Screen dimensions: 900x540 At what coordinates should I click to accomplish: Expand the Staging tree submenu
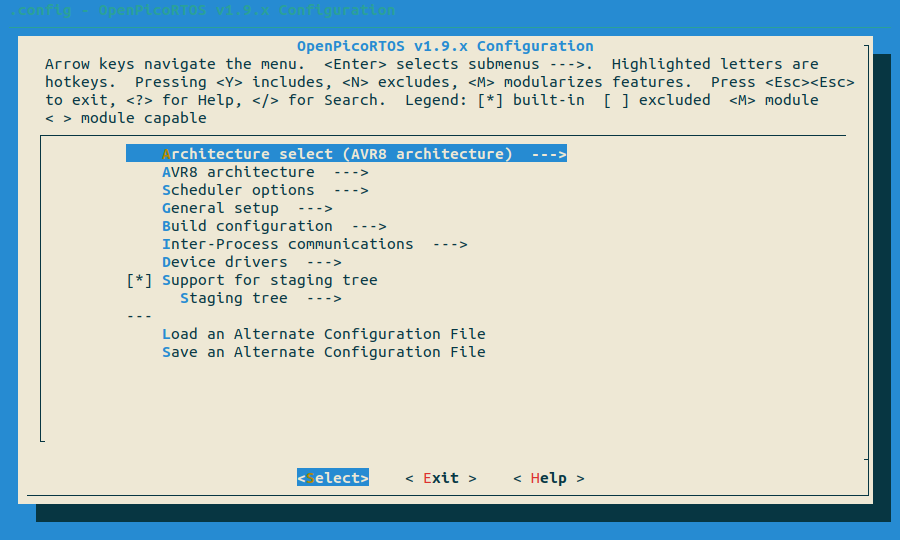pos(261,298)
